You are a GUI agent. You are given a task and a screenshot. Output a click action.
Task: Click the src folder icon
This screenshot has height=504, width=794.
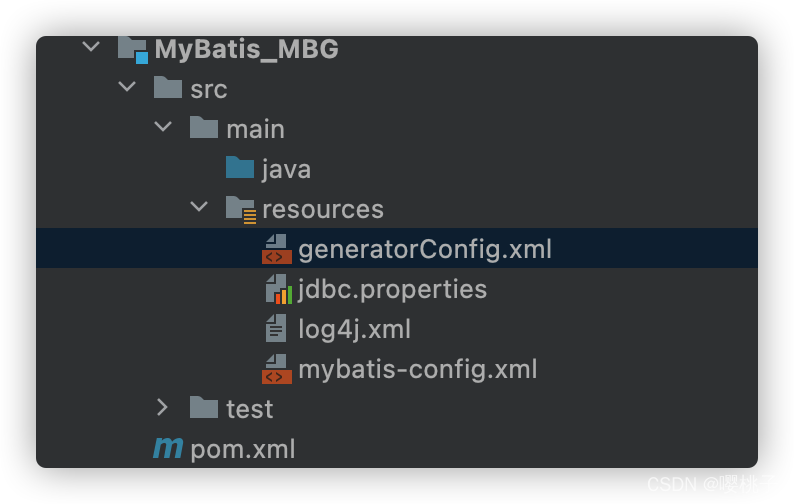coord(168,88)
